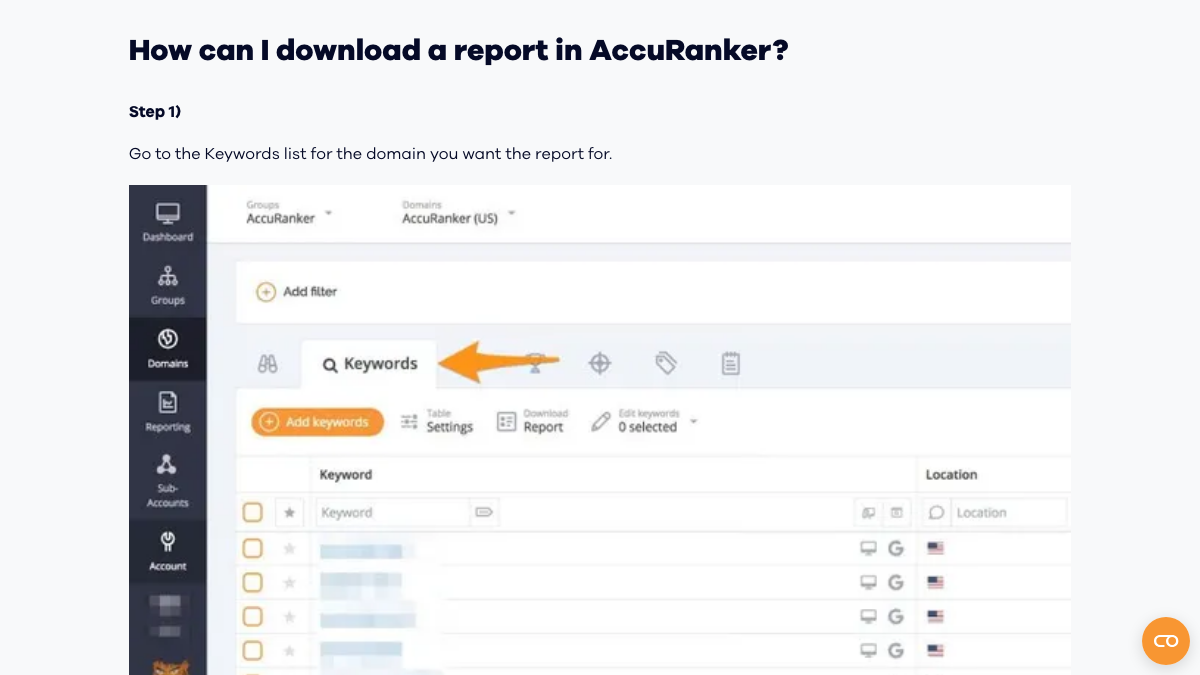The image size is (1200, 675).
Task: Star the first keyword row
Action: tap(290, 548)
